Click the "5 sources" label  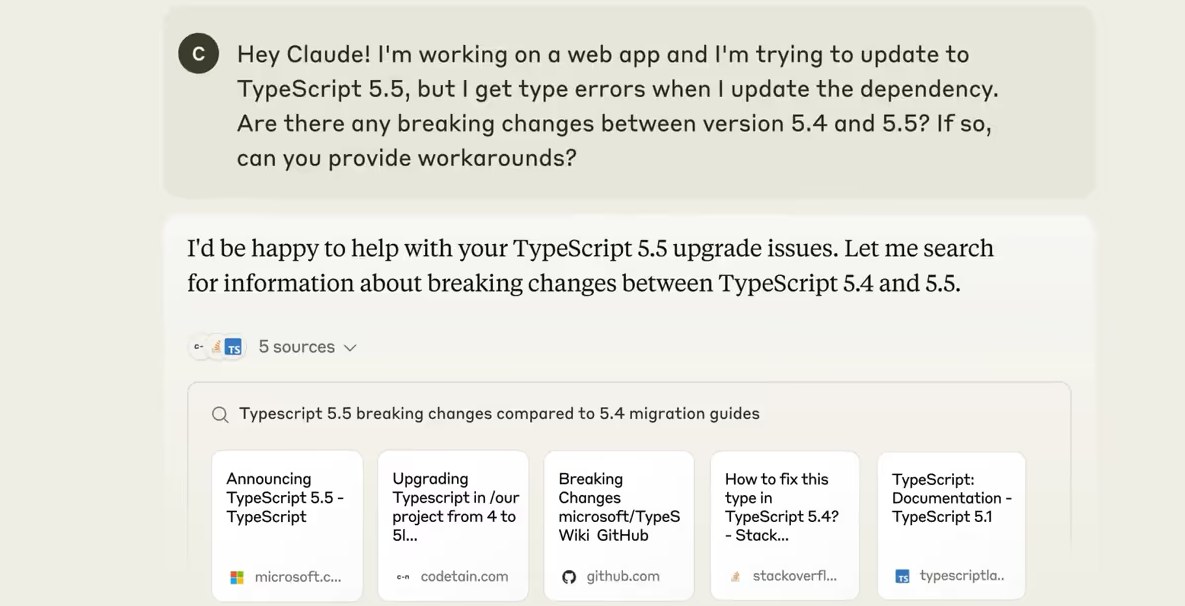coord(296,347)
